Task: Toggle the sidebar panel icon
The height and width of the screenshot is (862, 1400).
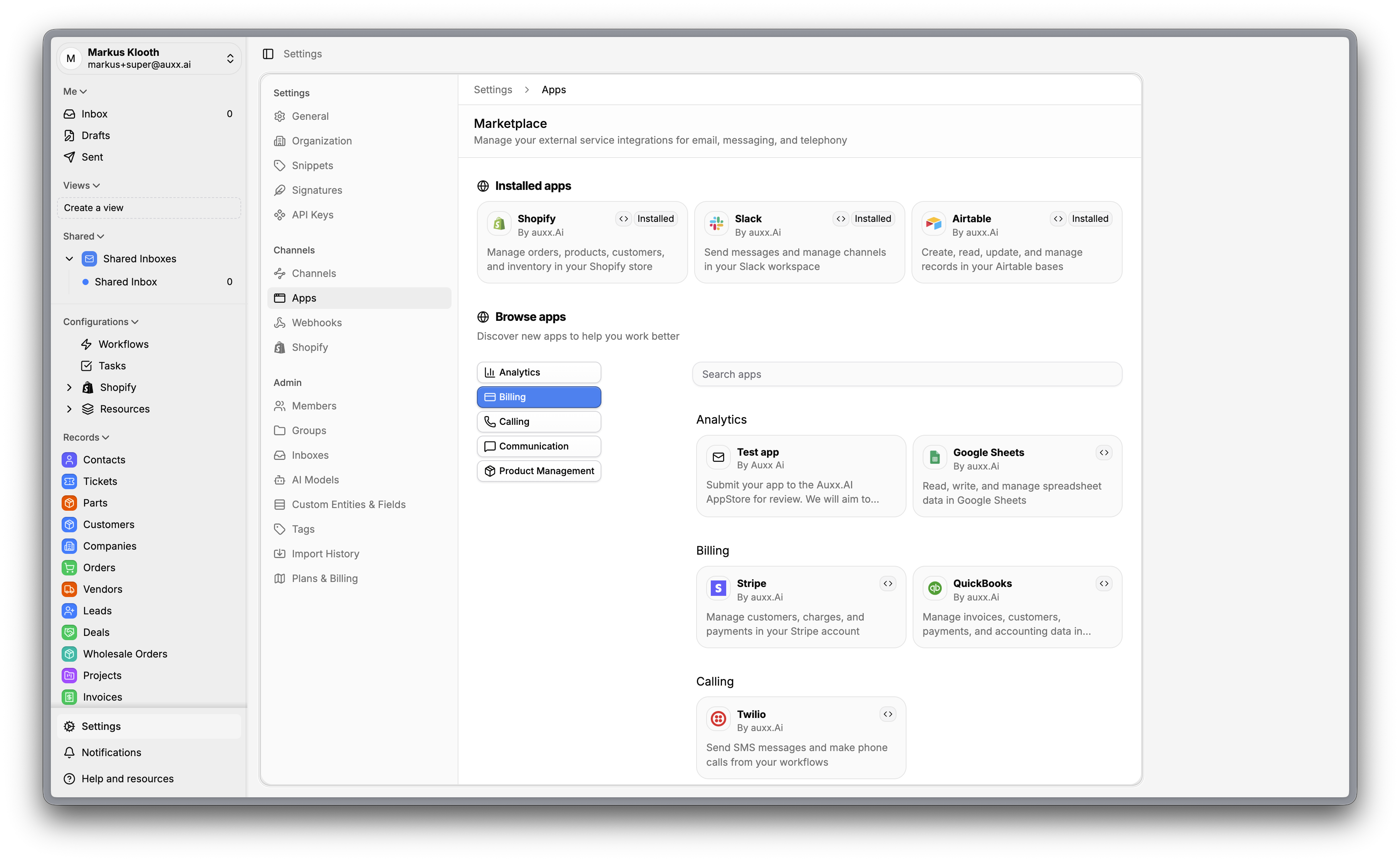Action: [268, 54]
